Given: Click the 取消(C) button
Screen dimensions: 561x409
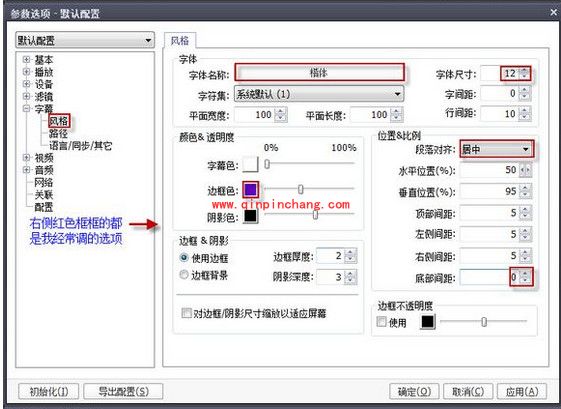Looking at the screenshot, I should [x=468, y=391].
